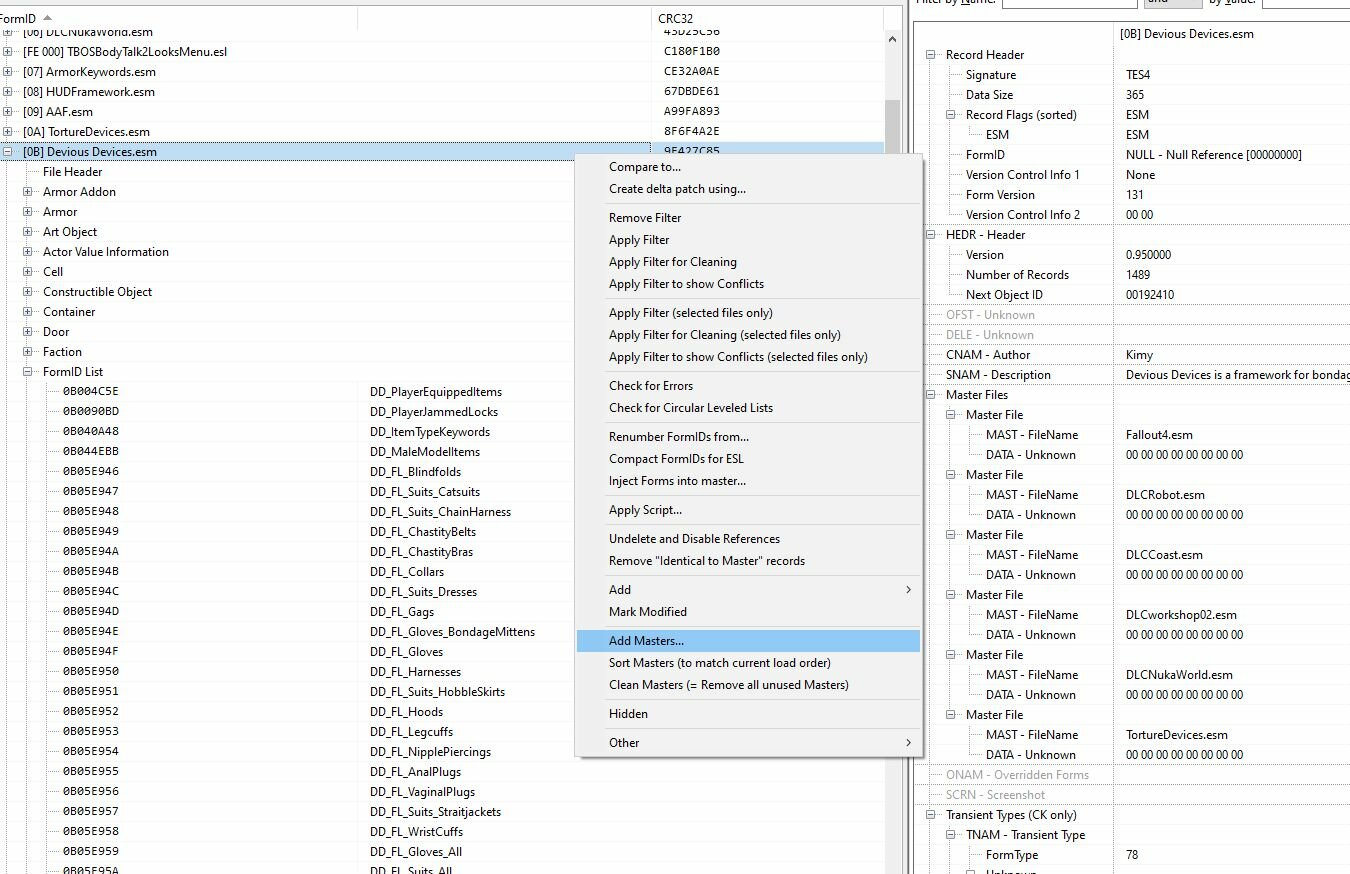Expand the Cell group
The image size is (1350, 874).
pos(28,272)
